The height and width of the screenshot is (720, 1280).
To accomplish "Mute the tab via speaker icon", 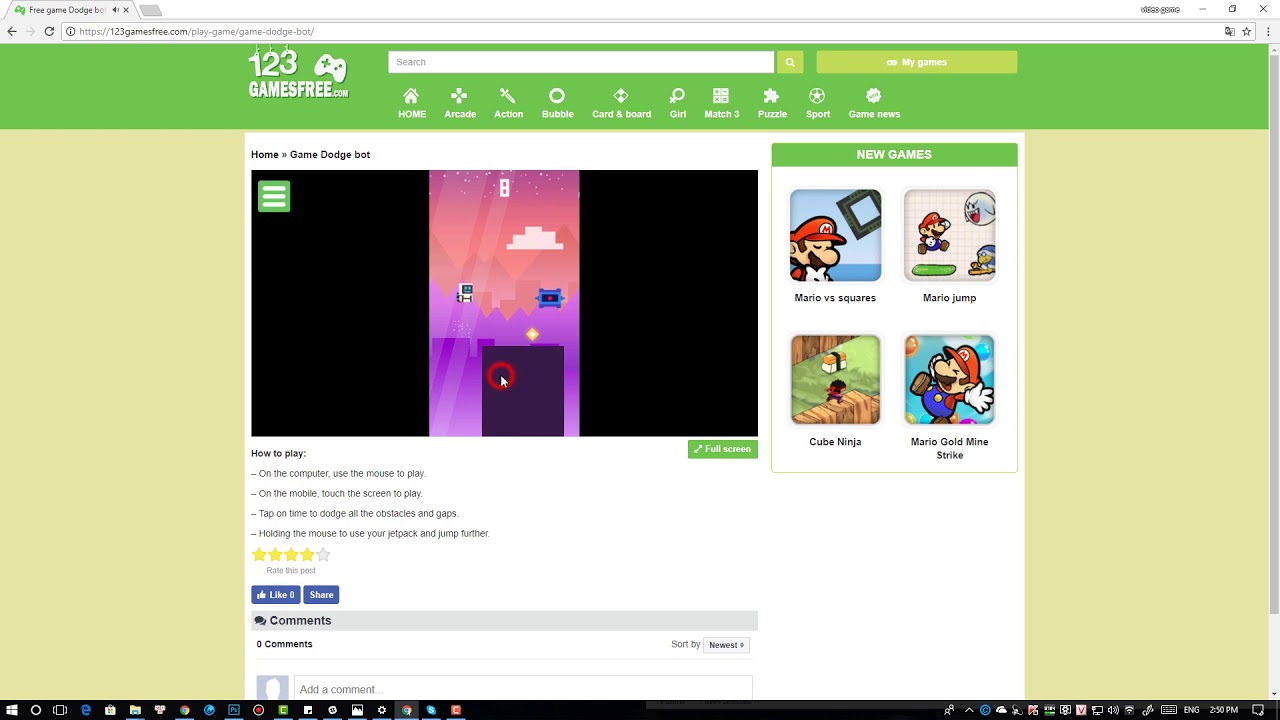I will pyautogui.click(x=115, y=10).
